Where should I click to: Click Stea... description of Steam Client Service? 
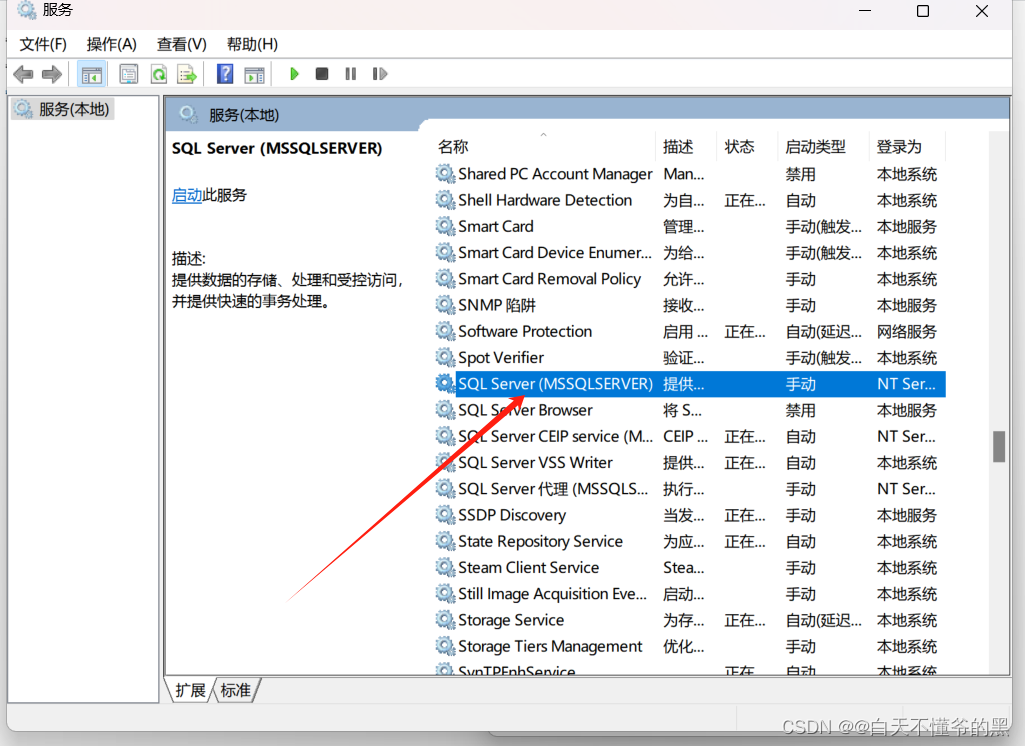point(684,568)
